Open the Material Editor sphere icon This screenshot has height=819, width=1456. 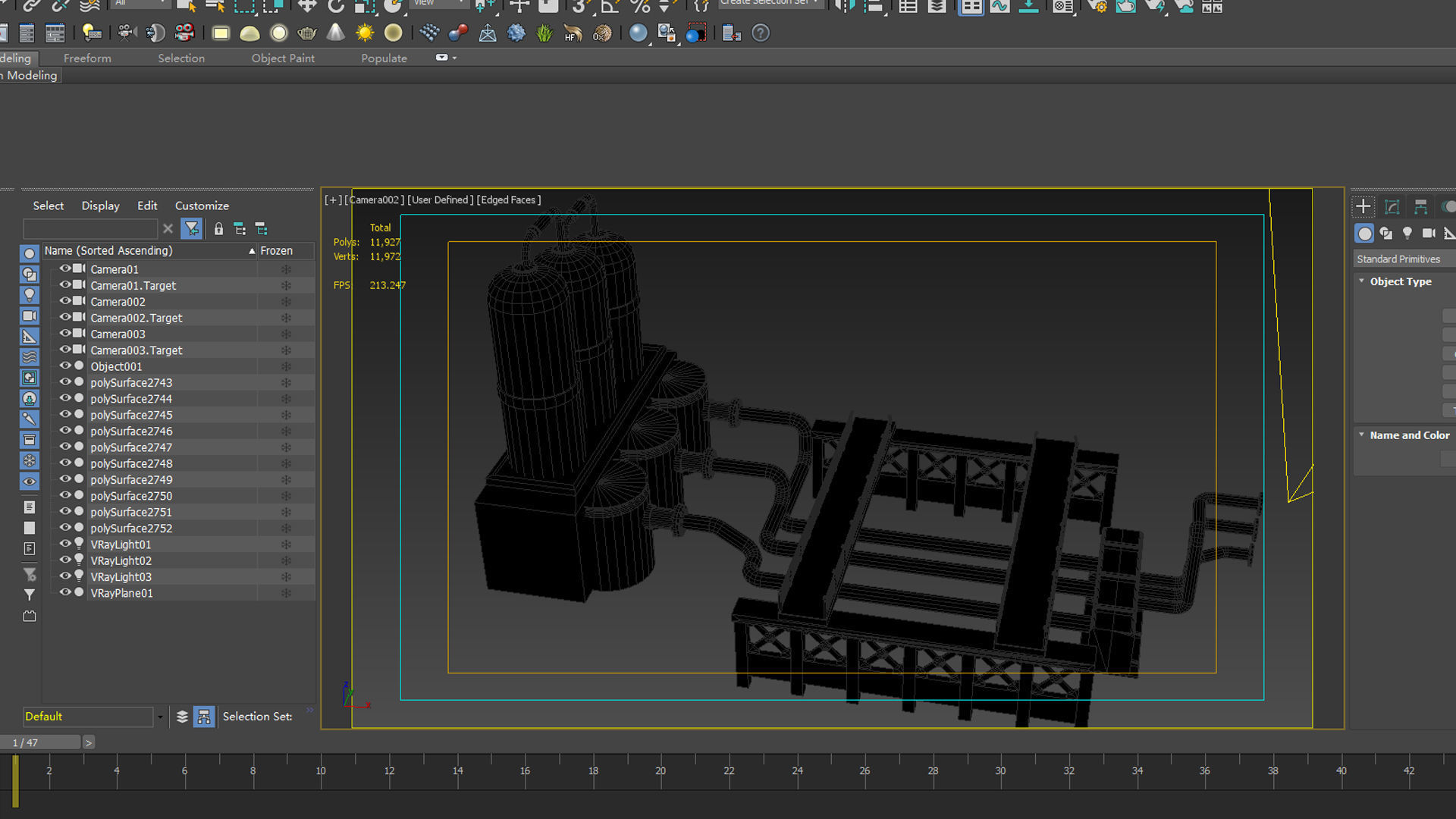click(639, 33)
